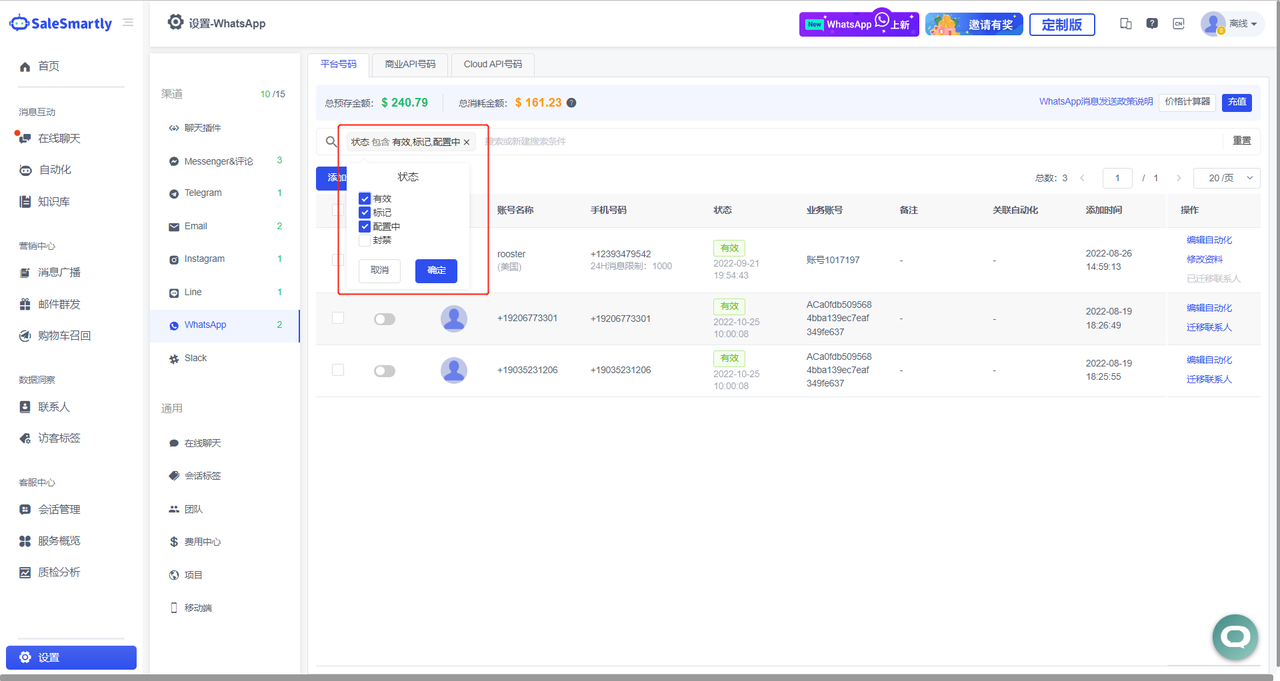Open the Slack channel settings
1280x681 pixels.
(x=195, y=358)
